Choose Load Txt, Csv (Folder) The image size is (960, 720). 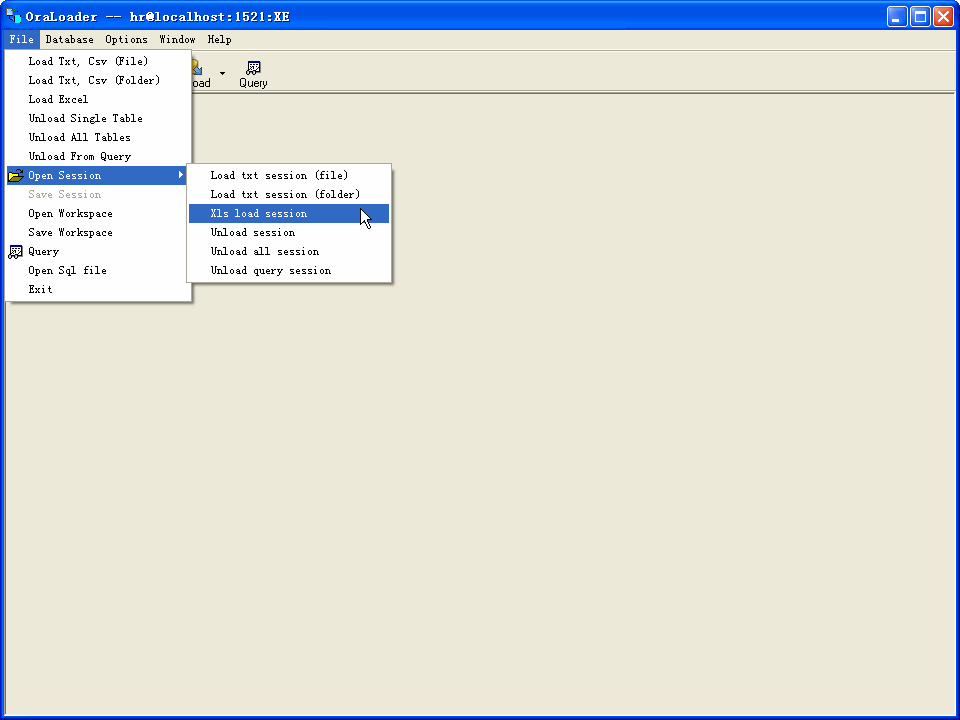click(98, 80)
